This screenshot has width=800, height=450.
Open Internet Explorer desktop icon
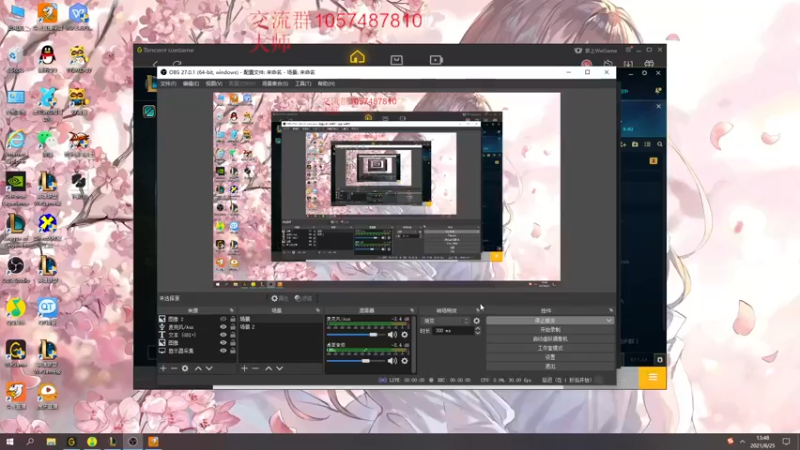point(16,144)
